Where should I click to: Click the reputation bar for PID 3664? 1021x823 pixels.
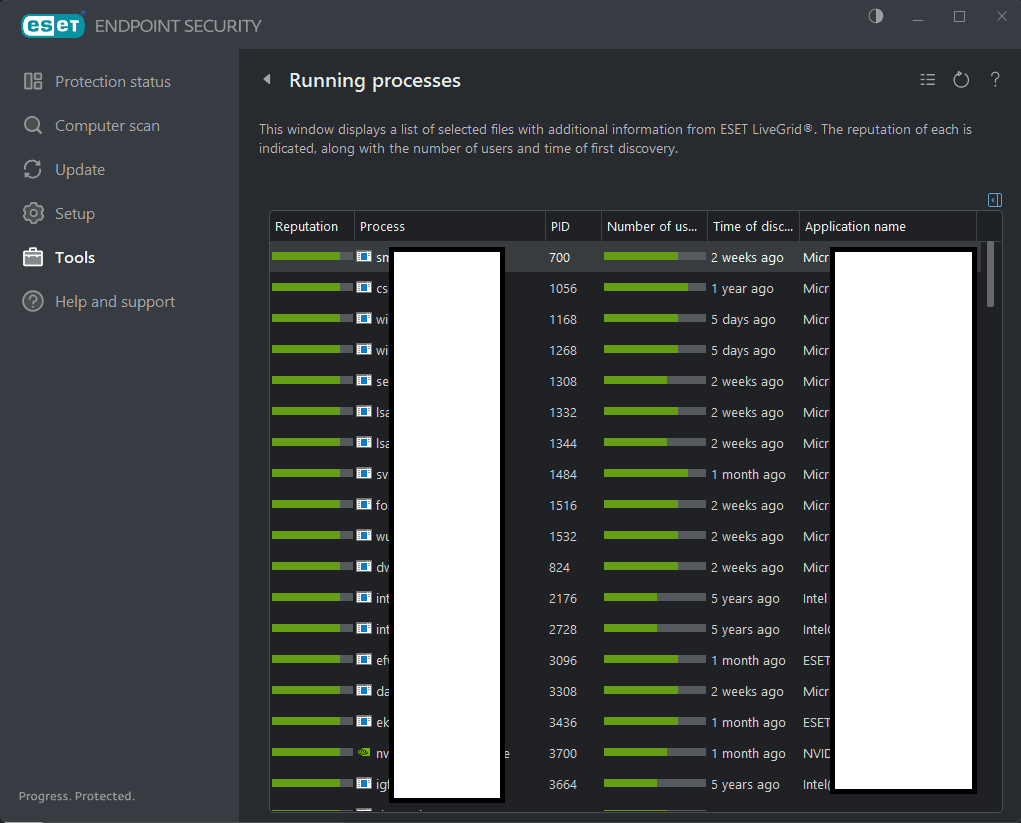[312, 783]
